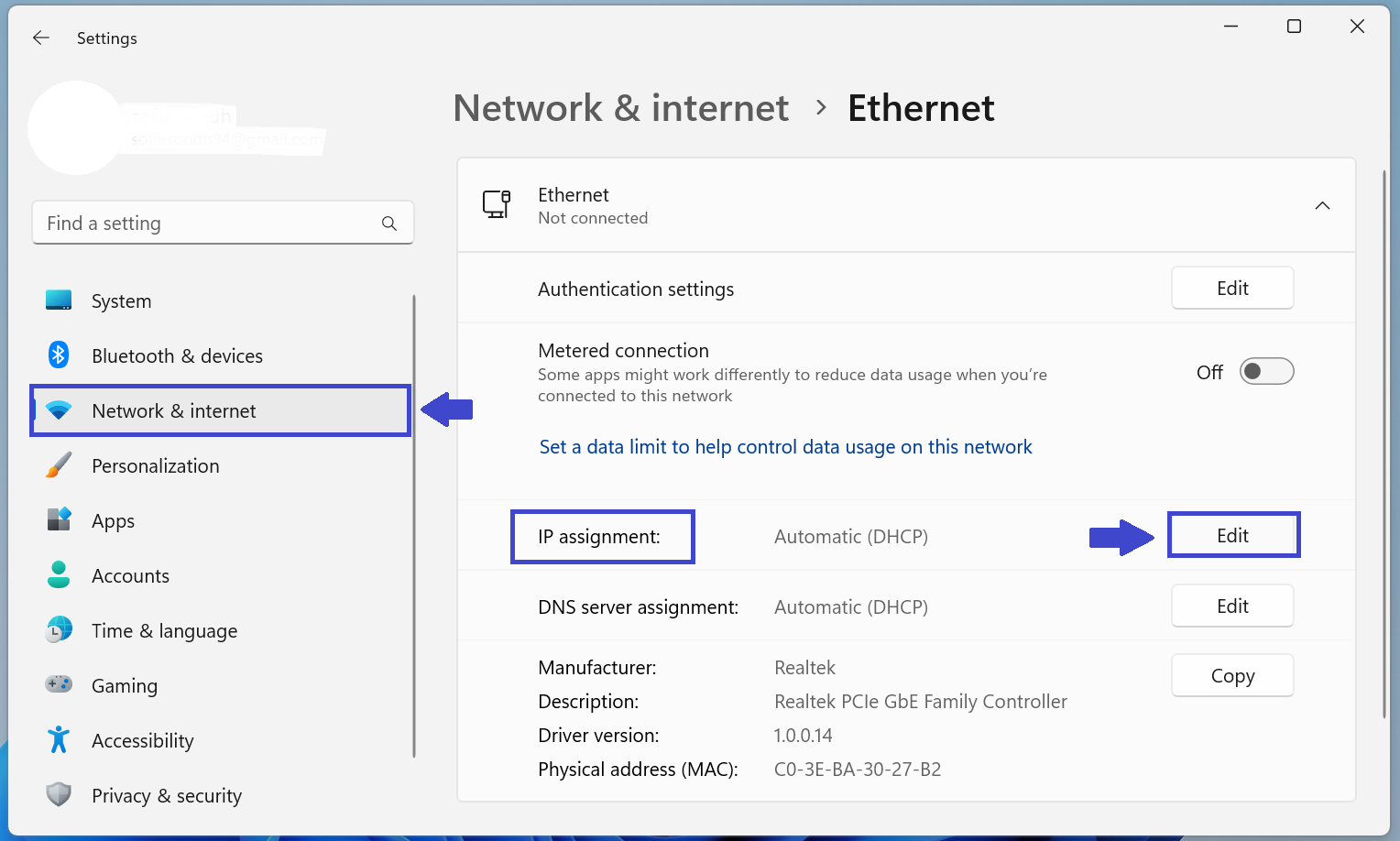Click the Accounts person icon
1400x841 pixels.
coord(59,575)
